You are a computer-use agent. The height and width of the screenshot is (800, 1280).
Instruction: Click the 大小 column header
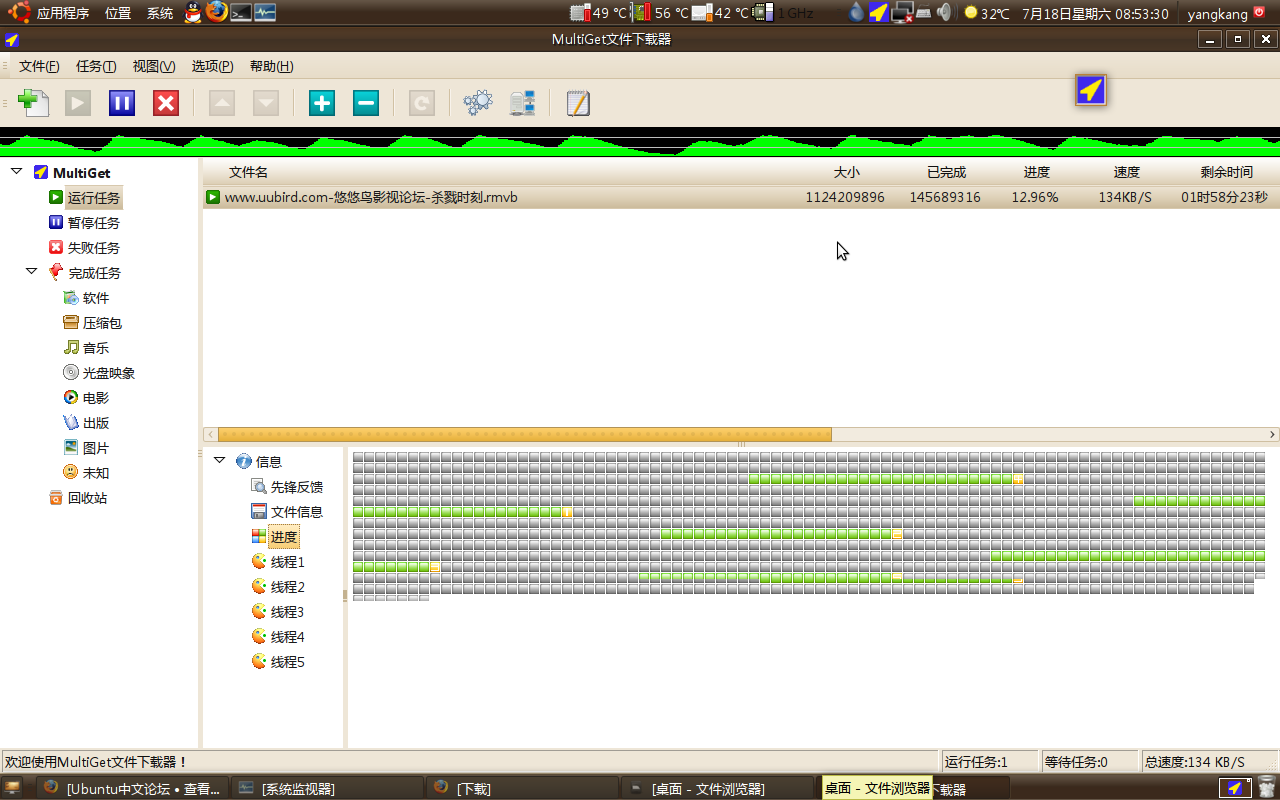(847, 172)
